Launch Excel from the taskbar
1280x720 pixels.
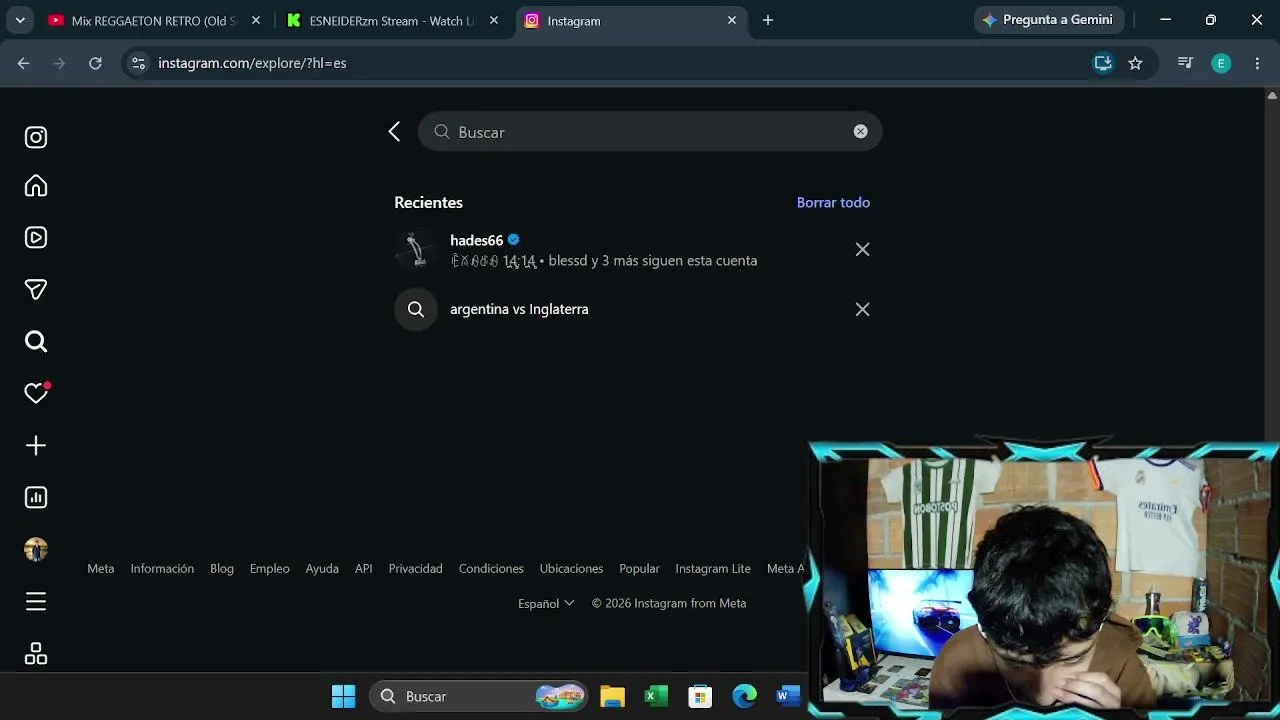pos(656,697)
